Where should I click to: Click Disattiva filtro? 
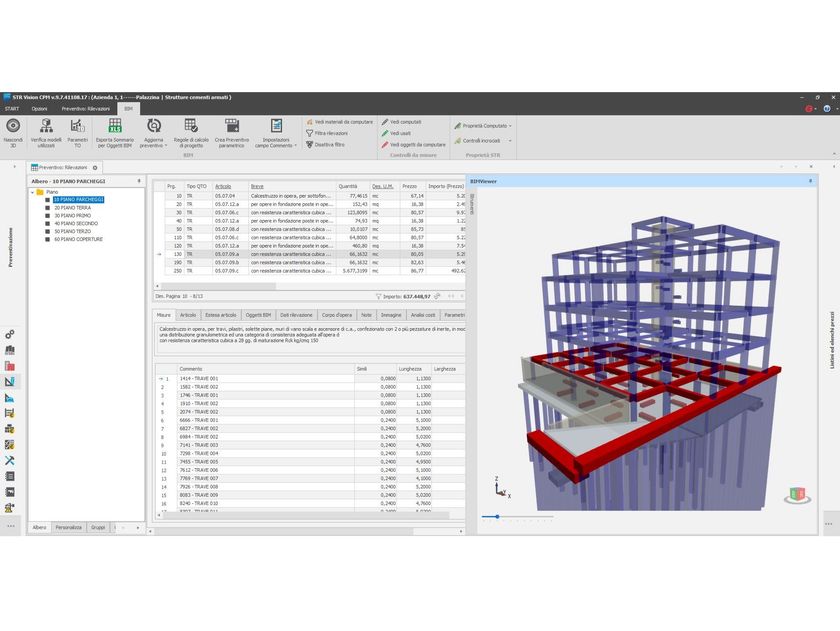[325, 145]
